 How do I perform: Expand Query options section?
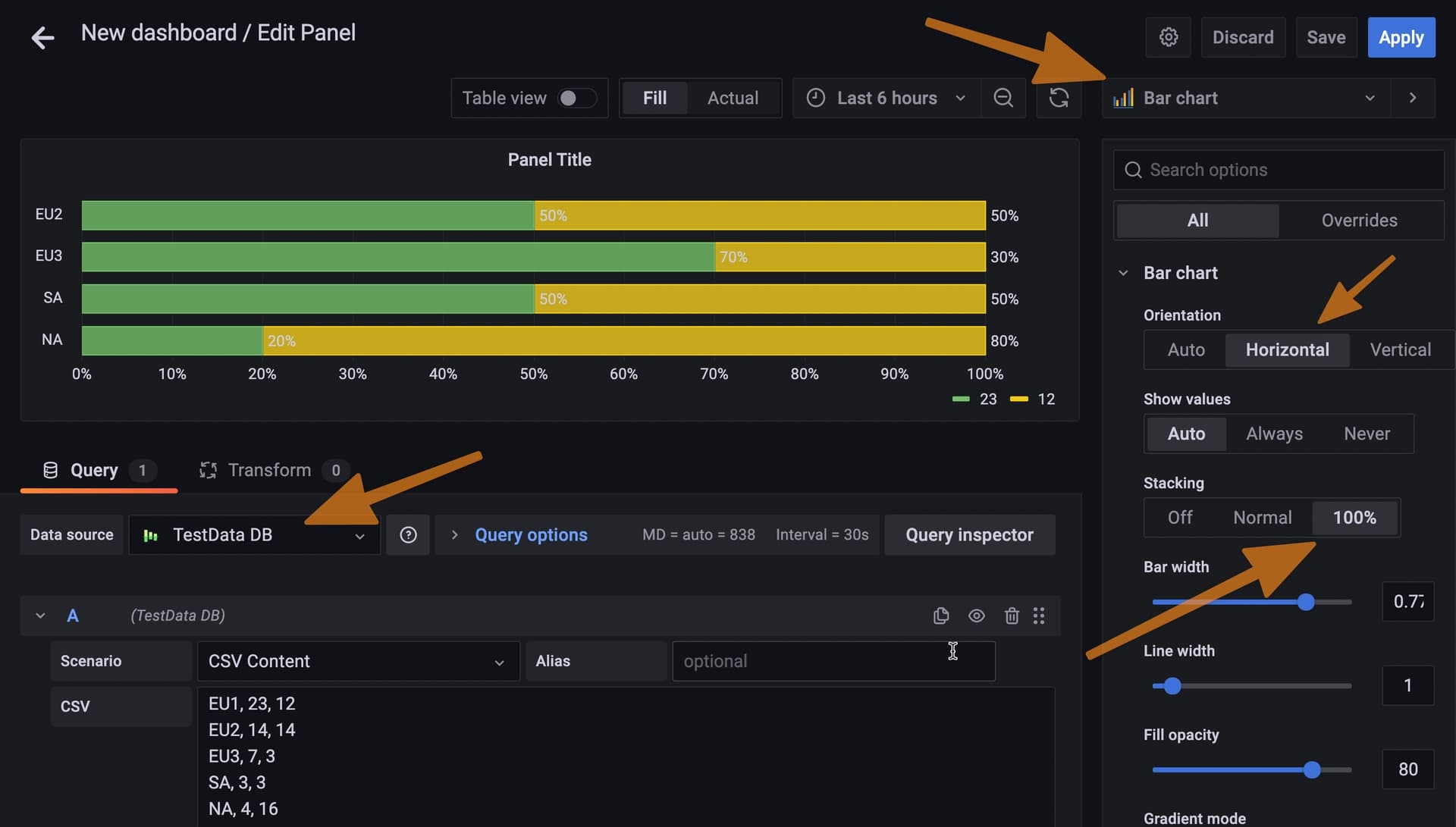531,535
